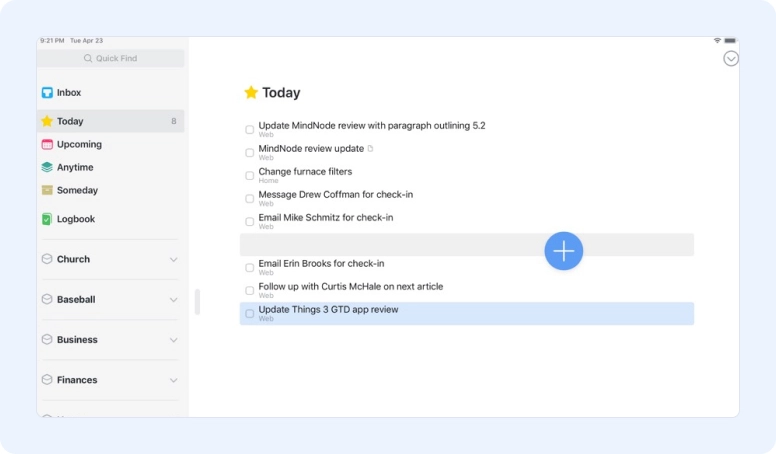The height and width of the screenshot is (454, 776).
Task: Click the Today badge count 8
Action: 174,121
